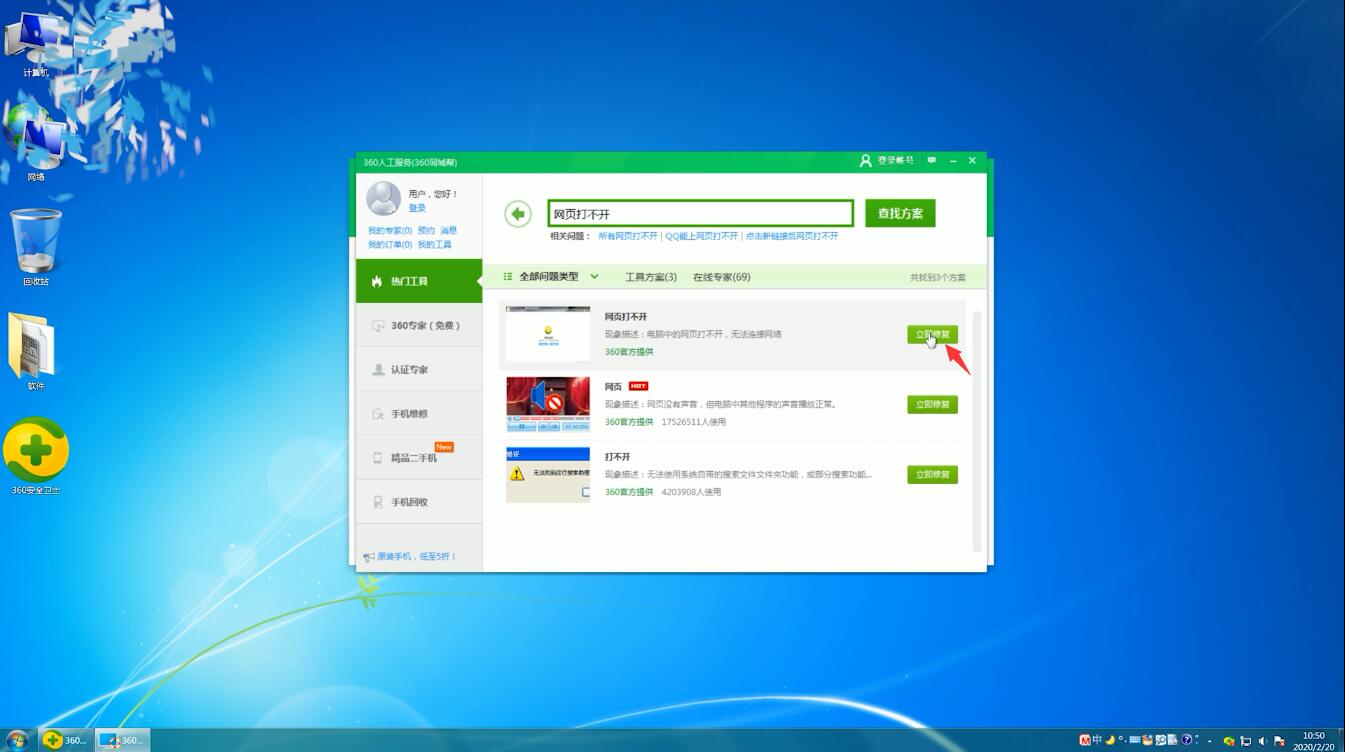The image size is (1345, 752).
Task: Click the 登录 link under user greeting
Action: click(x=417, y=208)
